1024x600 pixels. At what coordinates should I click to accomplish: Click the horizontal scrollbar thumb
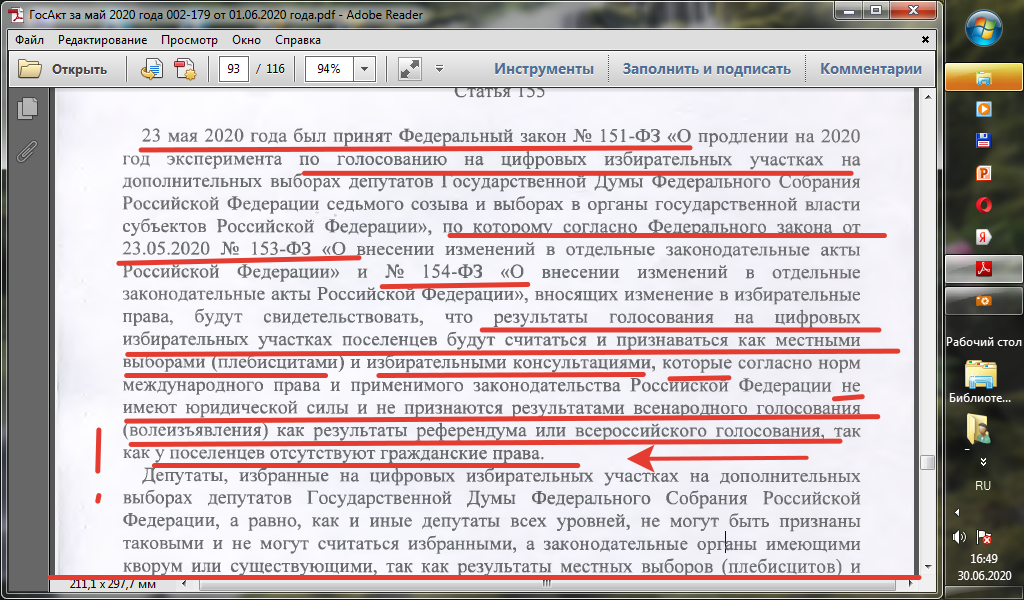[x=548, y=584]
